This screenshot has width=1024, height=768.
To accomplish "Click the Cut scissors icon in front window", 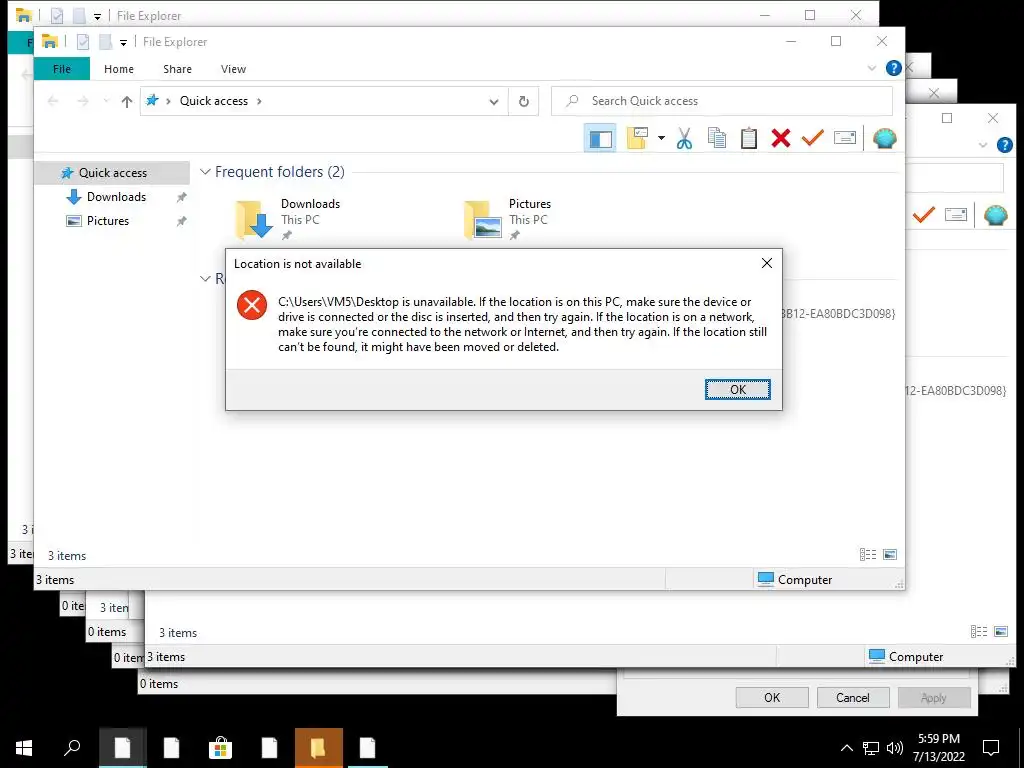I will tap(684, 138).
